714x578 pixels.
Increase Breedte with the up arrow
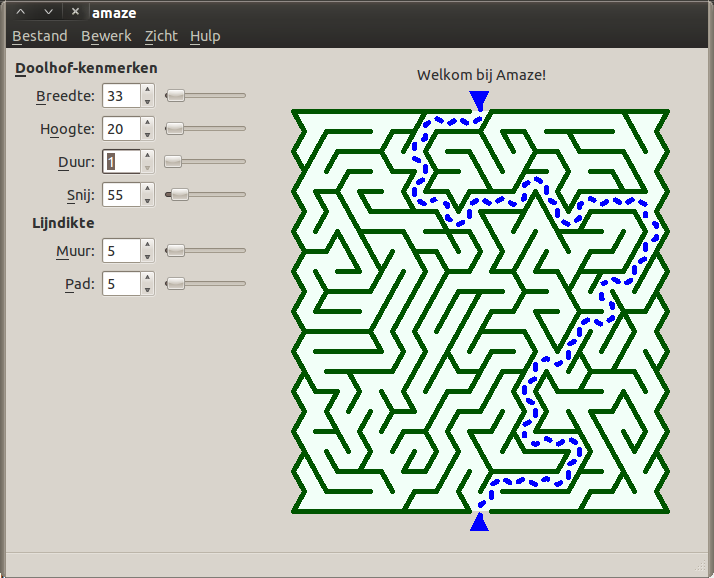coord(148,90)
